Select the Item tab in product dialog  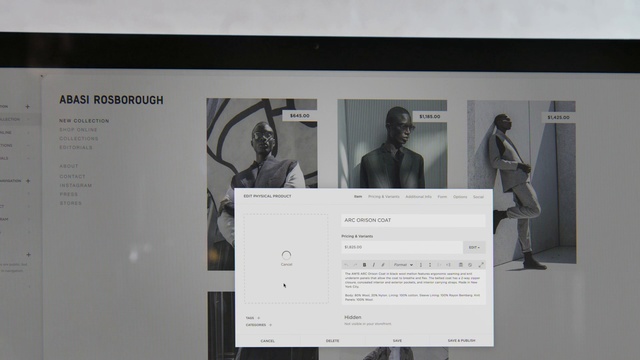tap(358, 197)
